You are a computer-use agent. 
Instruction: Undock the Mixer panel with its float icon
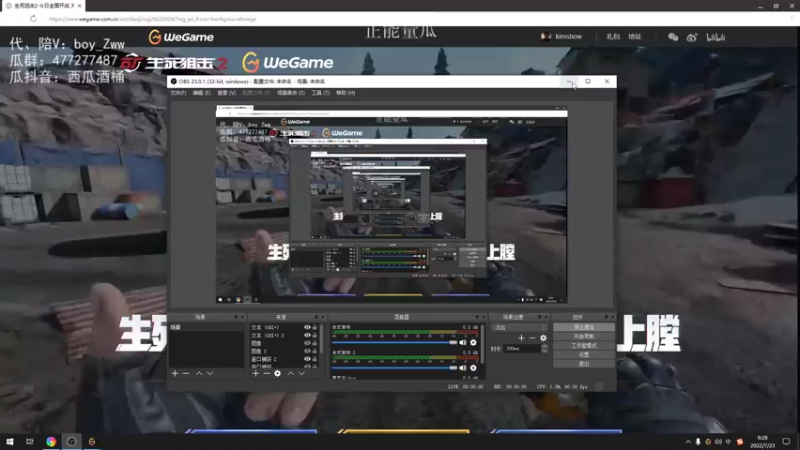click(477, 317)
